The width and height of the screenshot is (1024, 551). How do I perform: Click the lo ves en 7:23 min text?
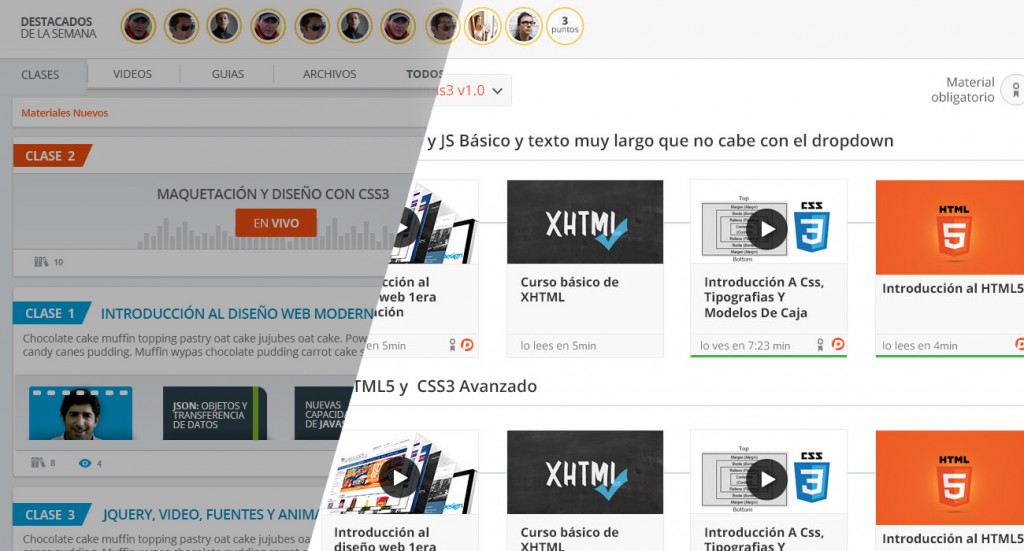[x=744, y=346]
